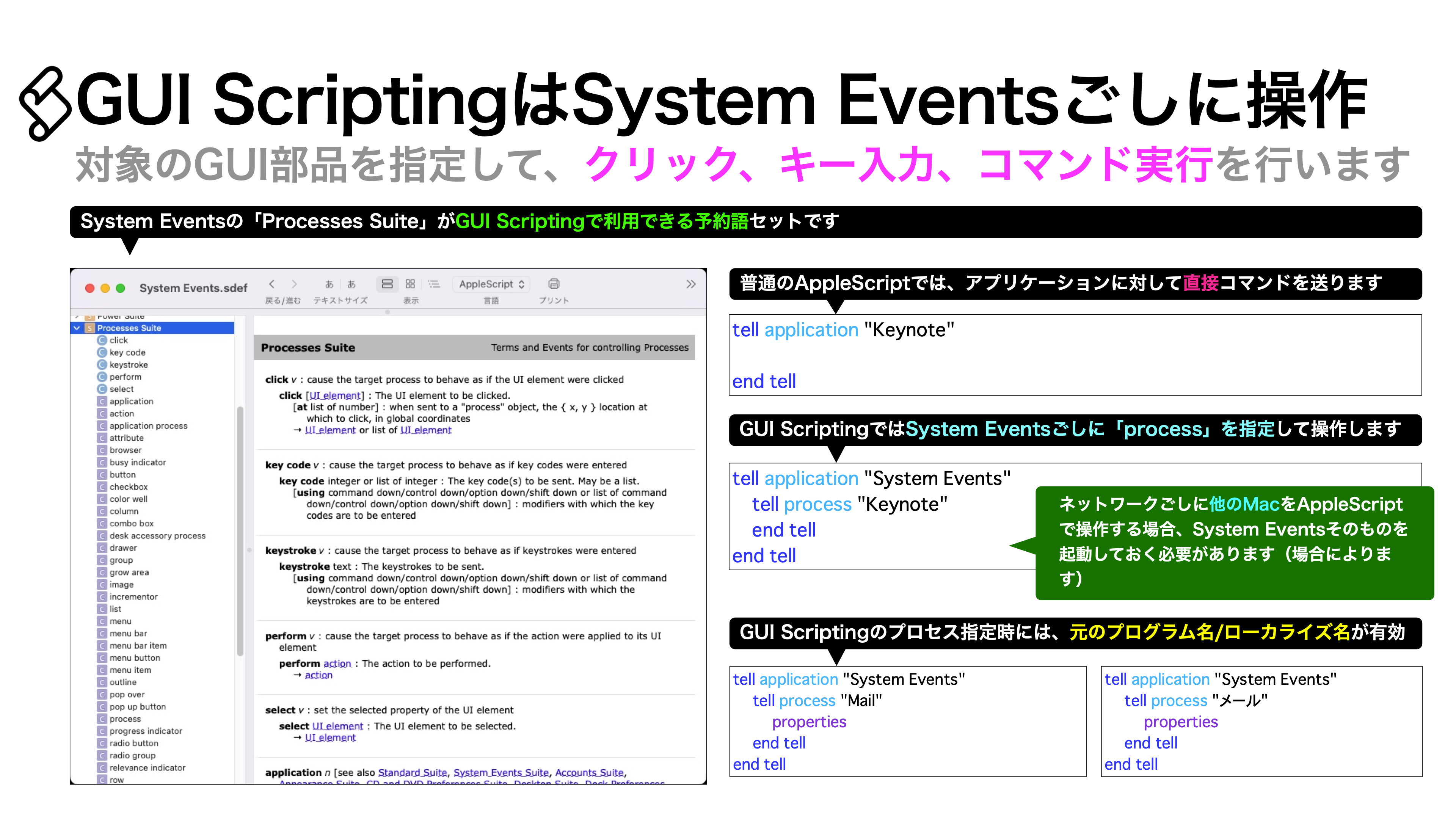Click the overflow chevron icon on the toolbar
The height and width of the screenshot is (819, 1456).
coord(691,284)
